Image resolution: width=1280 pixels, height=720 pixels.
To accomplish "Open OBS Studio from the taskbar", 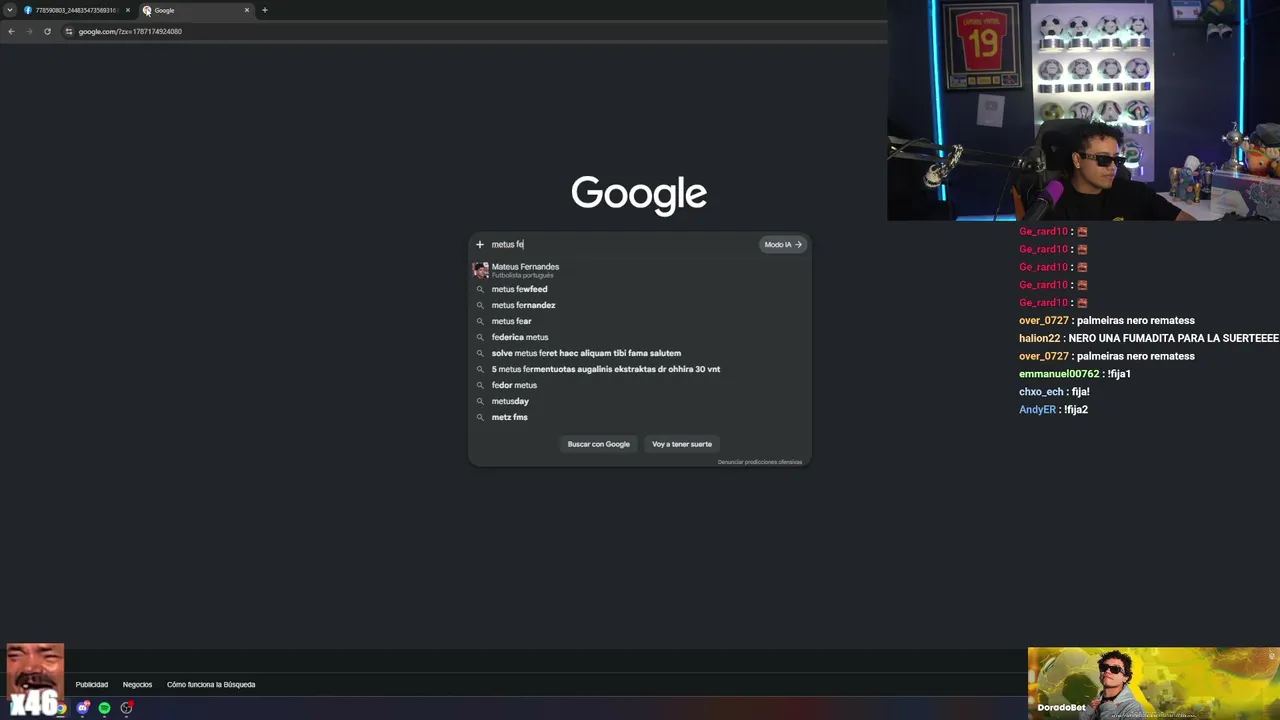I will 126,708.
